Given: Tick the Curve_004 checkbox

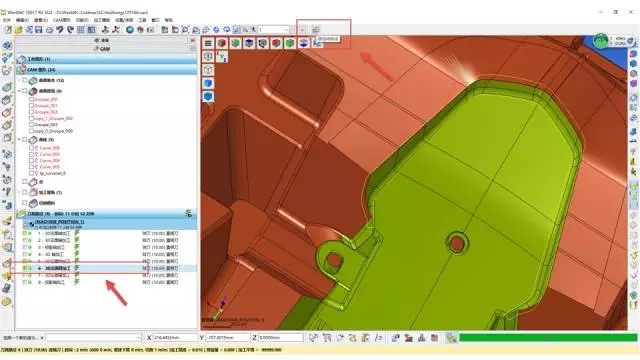Looking at the screenshot, I should pos(31,160).
